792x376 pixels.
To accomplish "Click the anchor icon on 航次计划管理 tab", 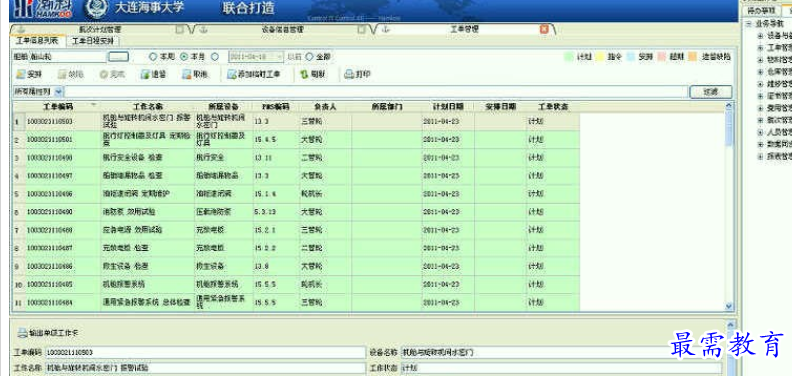I will 21,29.
